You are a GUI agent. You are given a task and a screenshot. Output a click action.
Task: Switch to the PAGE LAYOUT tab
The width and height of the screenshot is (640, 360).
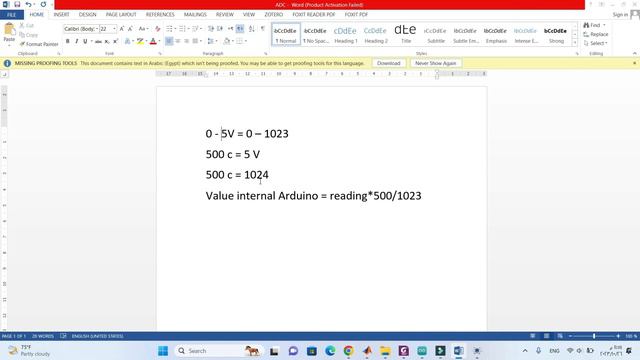[x=121, y=15]
